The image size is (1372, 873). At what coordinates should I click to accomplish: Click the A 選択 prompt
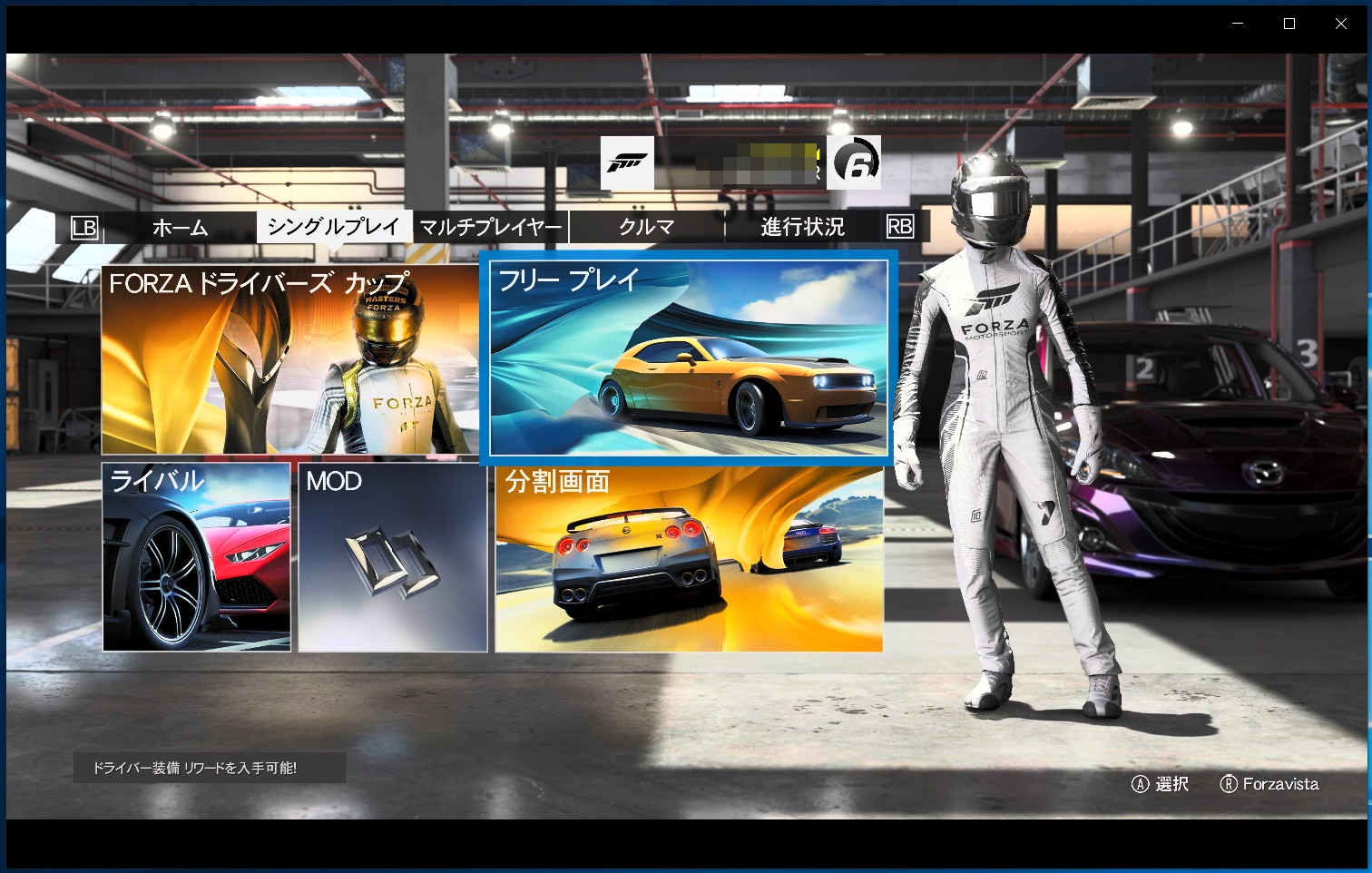point(1160,784)
